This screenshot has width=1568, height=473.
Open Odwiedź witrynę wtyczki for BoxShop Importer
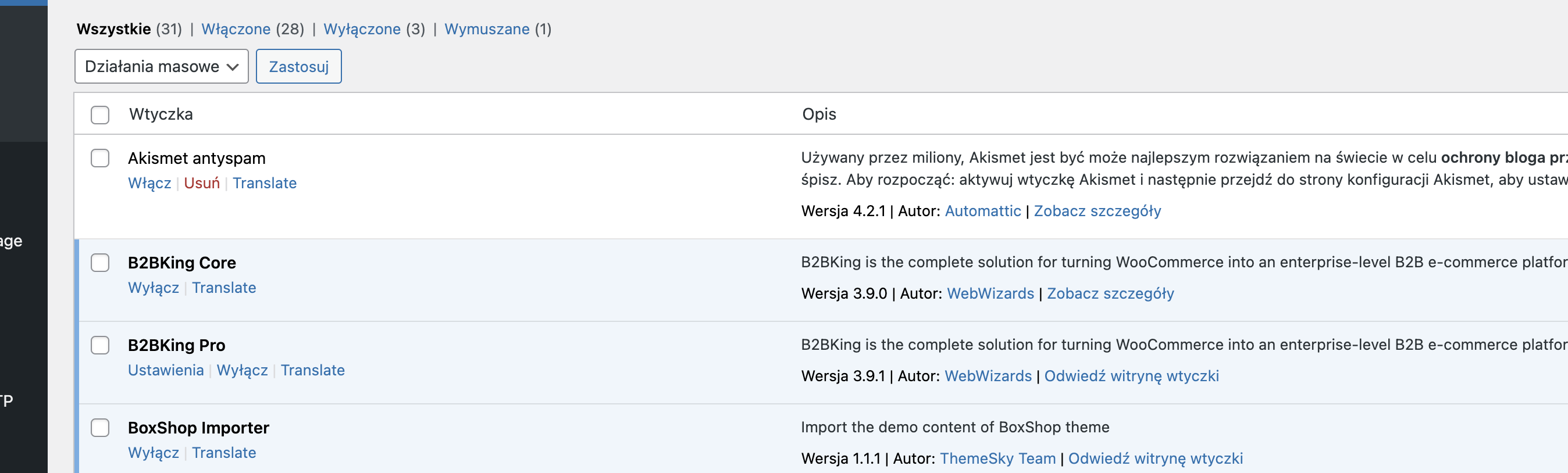tap(1155, 459)
